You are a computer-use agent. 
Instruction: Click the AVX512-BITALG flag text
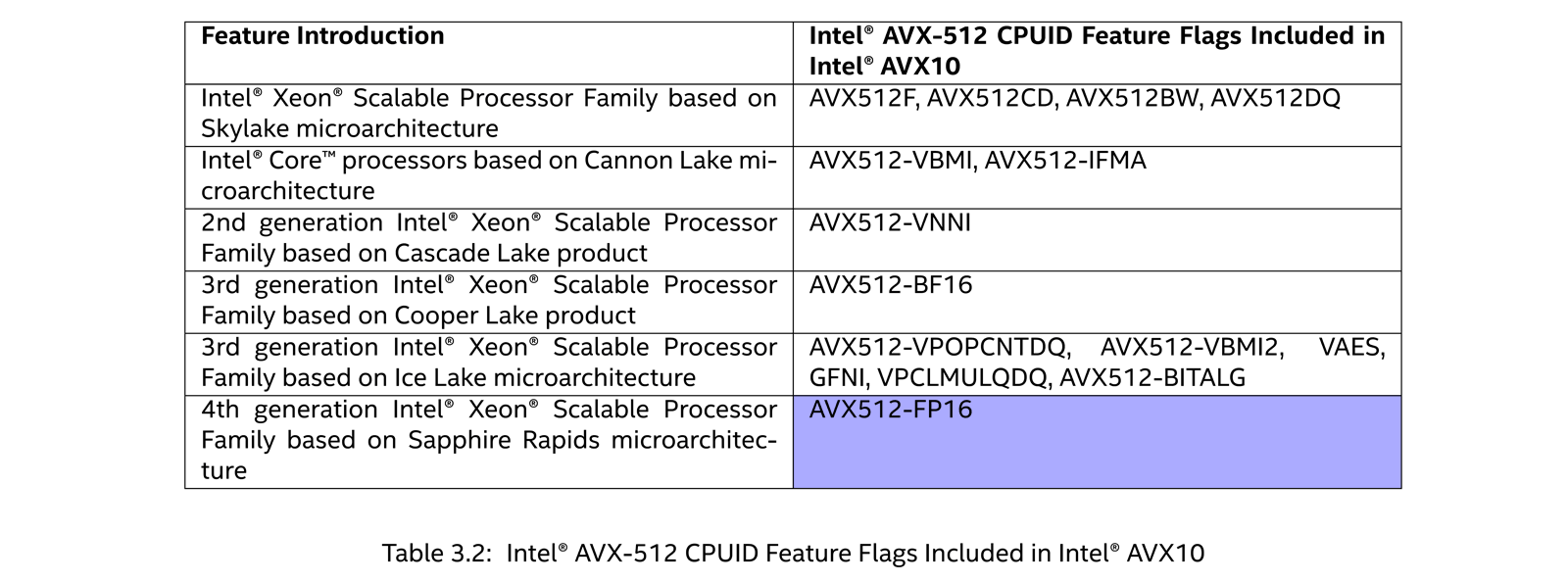tap(1152, 378)
